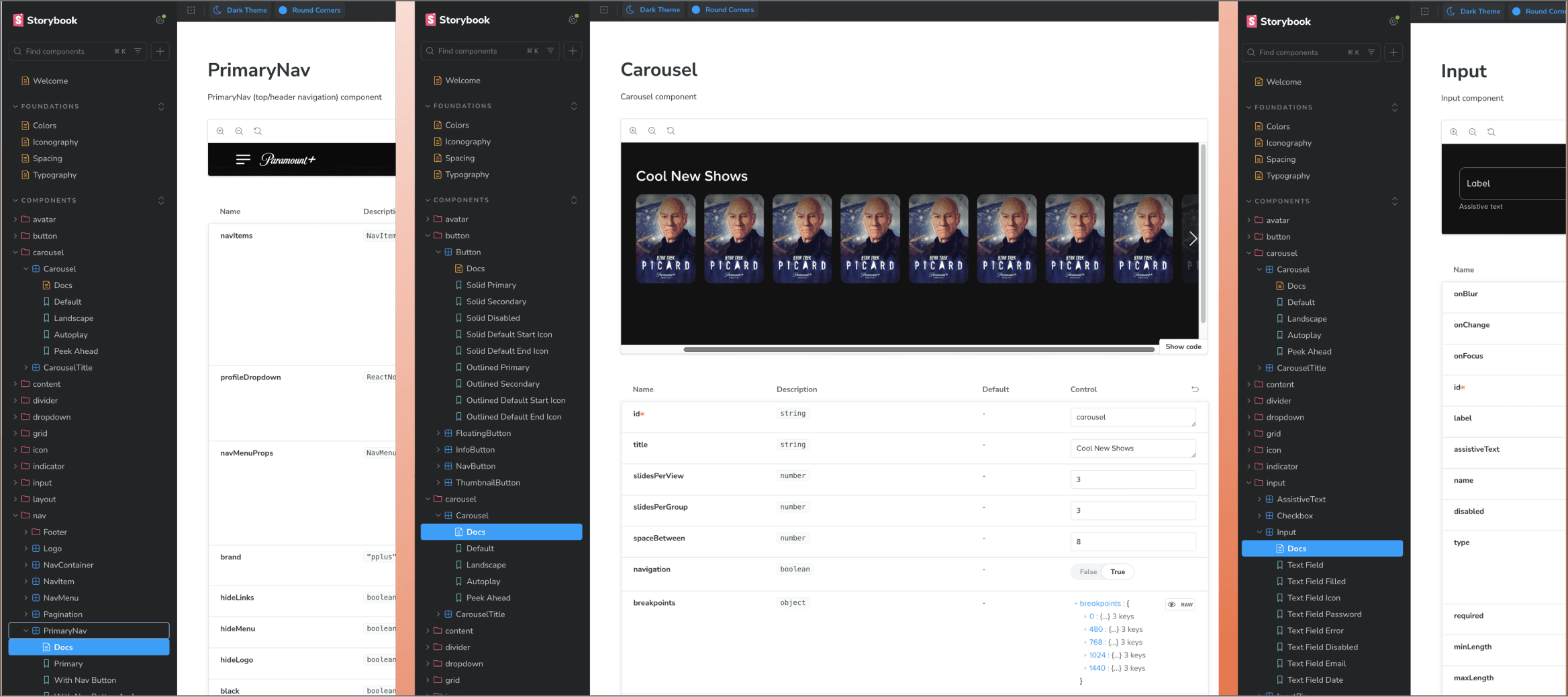Click the Find components search in the middle window

(490, 51)
